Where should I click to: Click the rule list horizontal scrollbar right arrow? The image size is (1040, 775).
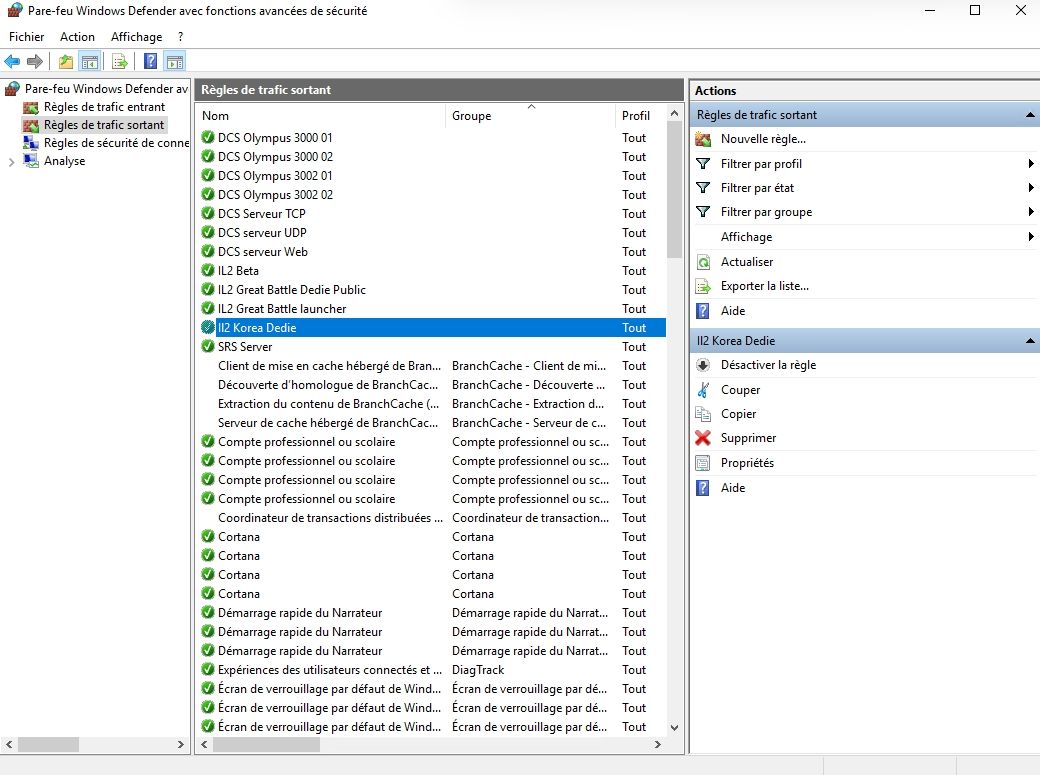(x=657, y=744)
